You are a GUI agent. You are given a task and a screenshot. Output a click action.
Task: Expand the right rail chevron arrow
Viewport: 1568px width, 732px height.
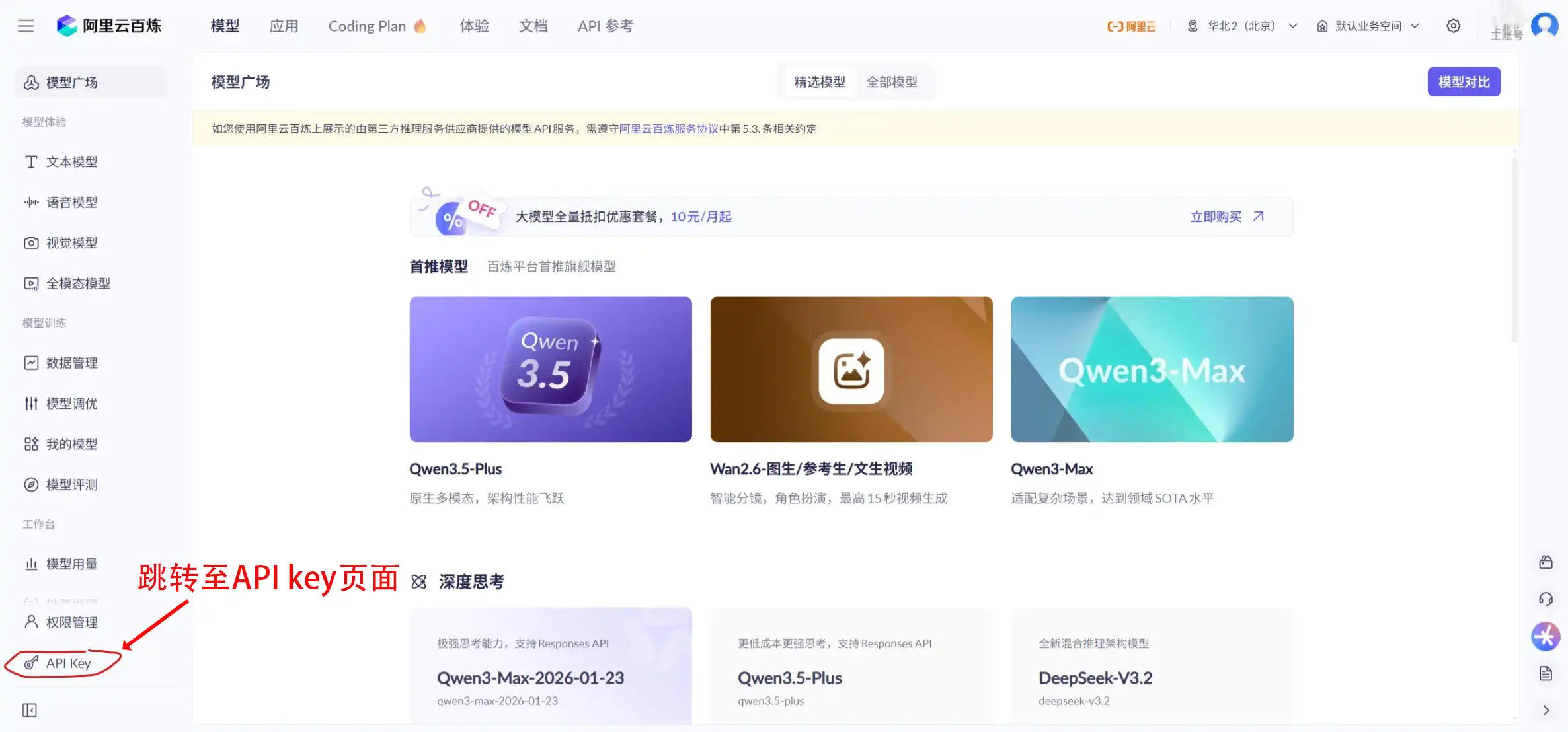click(x=1546, y=710)
